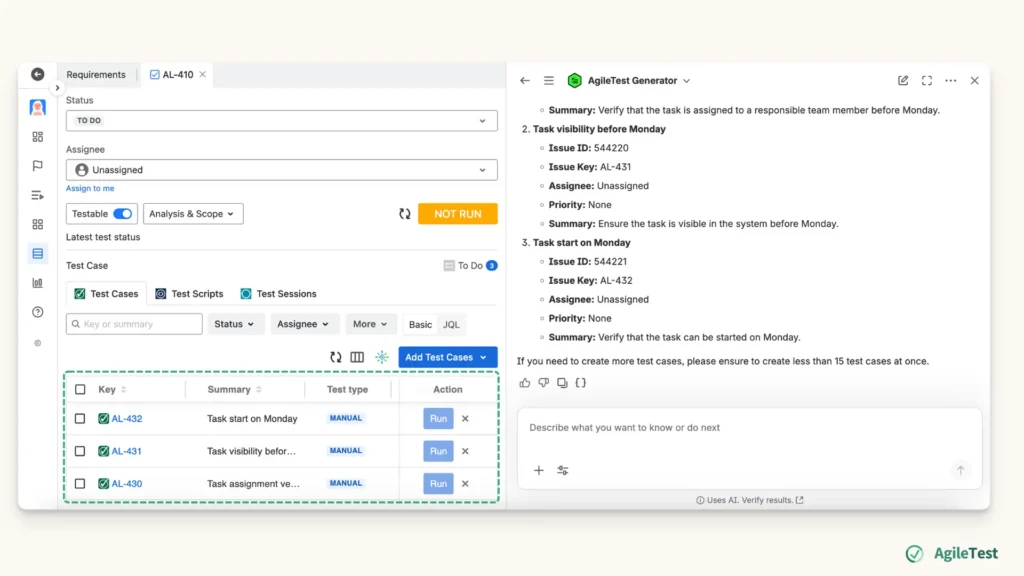Click the copy icon below the AI response

[x=562, y=382]
